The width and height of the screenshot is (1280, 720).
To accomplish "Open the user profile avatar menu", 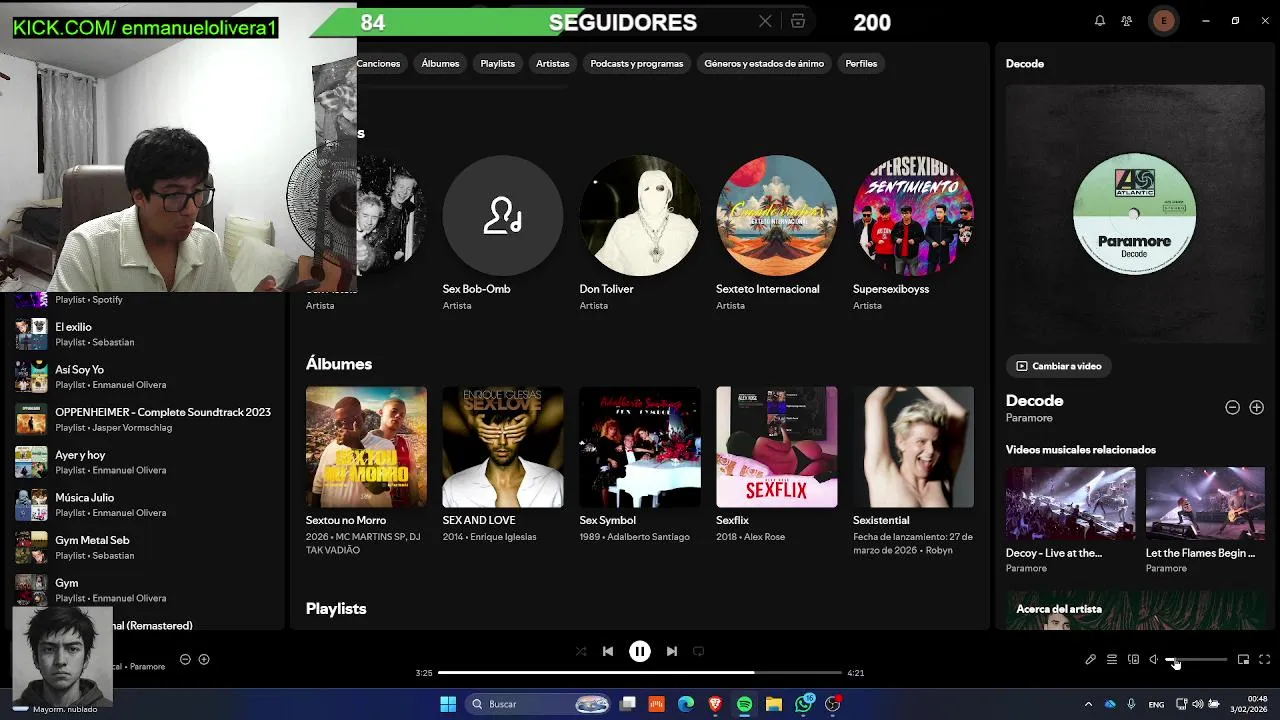I will click(x=1163, y=21).
